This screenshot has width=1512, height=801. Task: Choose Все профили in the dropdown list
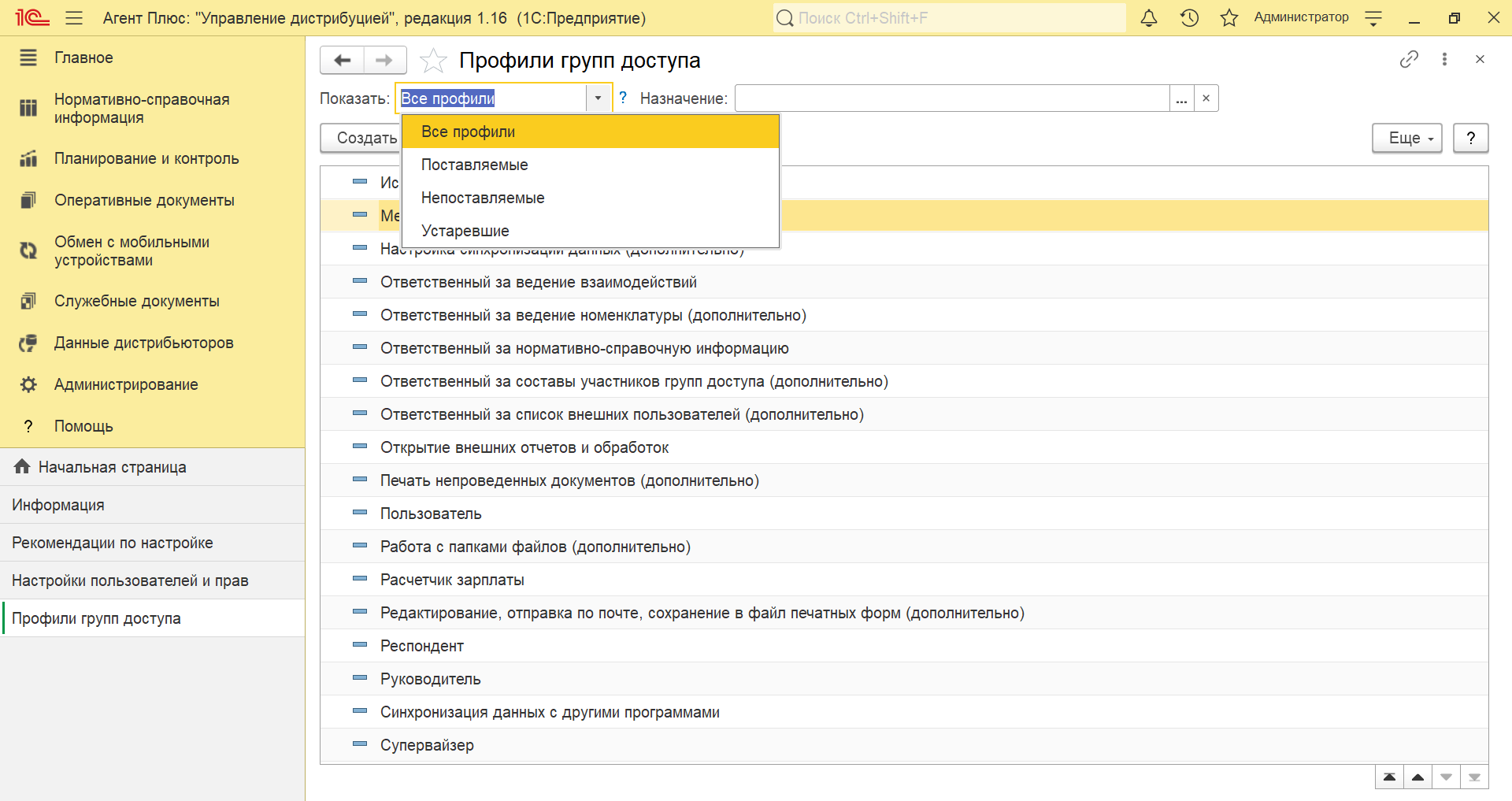[x=591, y=132]
